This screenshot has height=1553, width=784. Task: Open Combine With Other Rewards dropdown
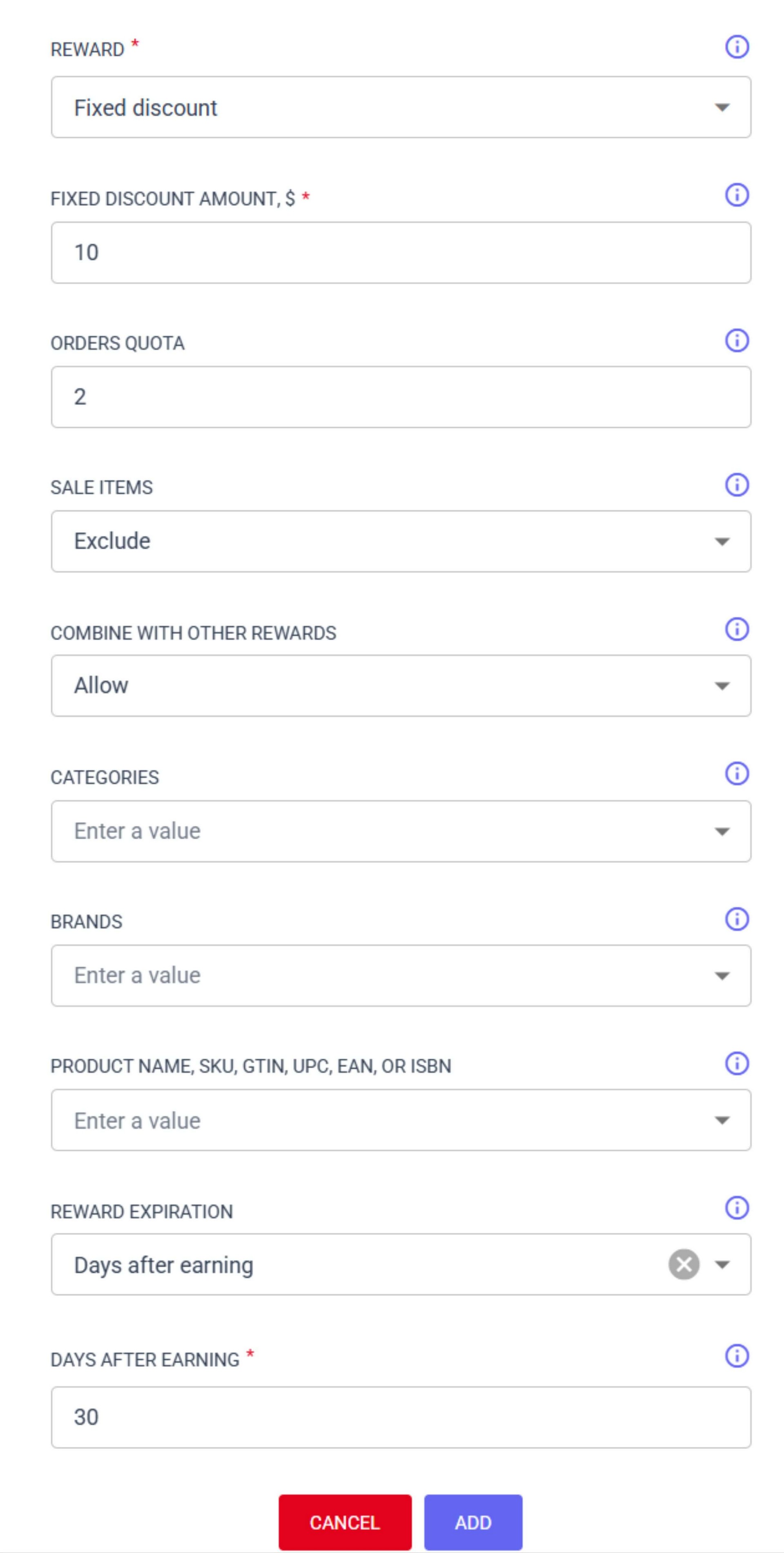pyautogui.click(x=722, y=686)
